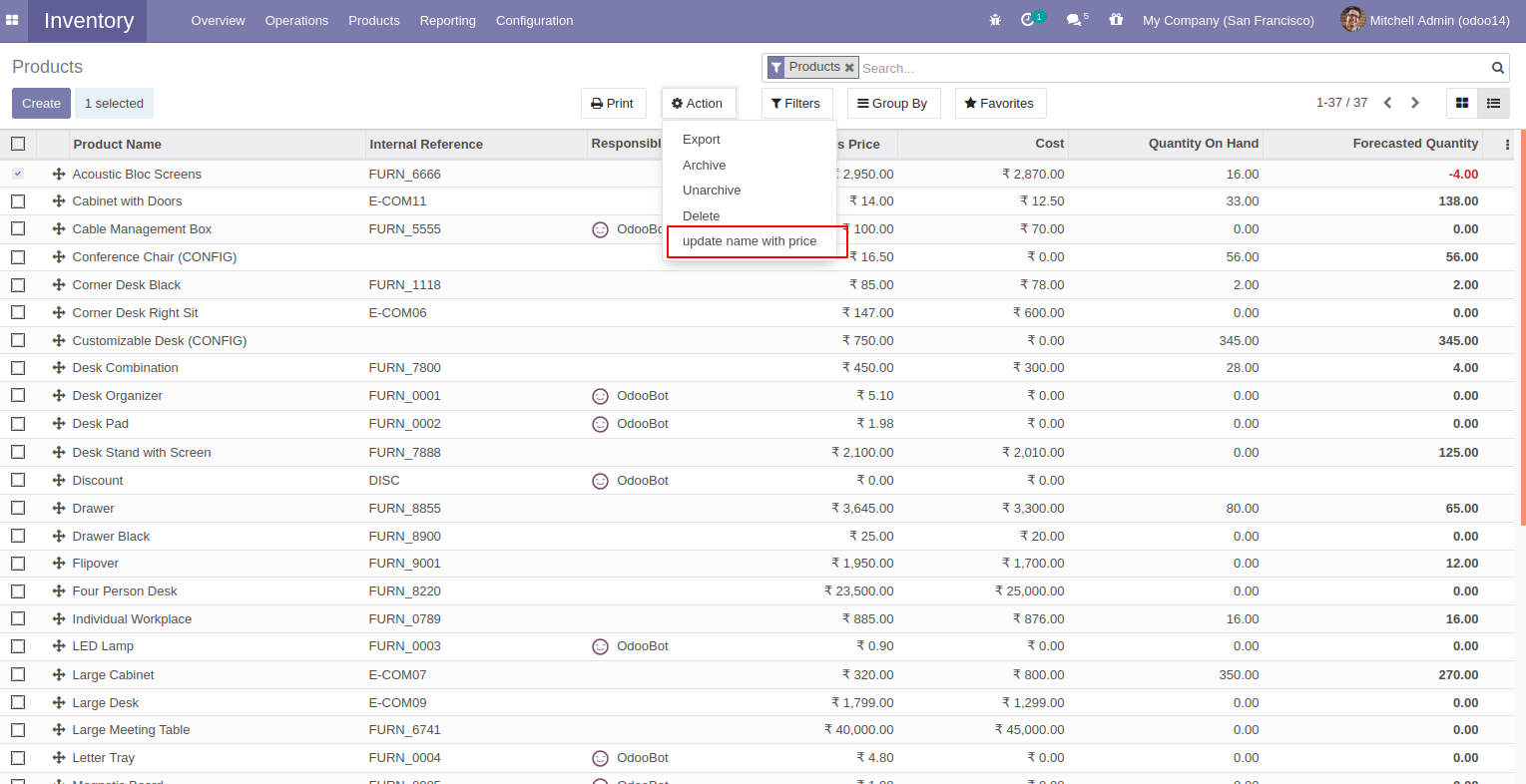Remove the Products filter facet
1526x784 pixels.
[x=849, y=68]
